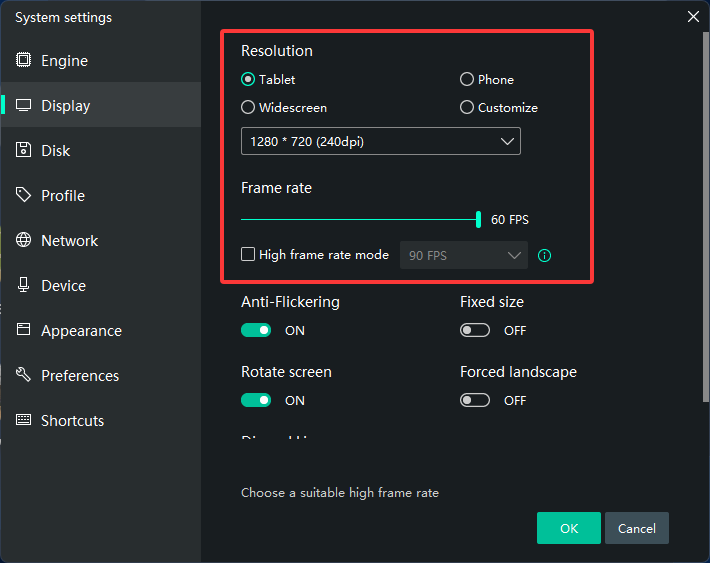Click the Device microphone icon
710x563 pixels.
[23, 285]
